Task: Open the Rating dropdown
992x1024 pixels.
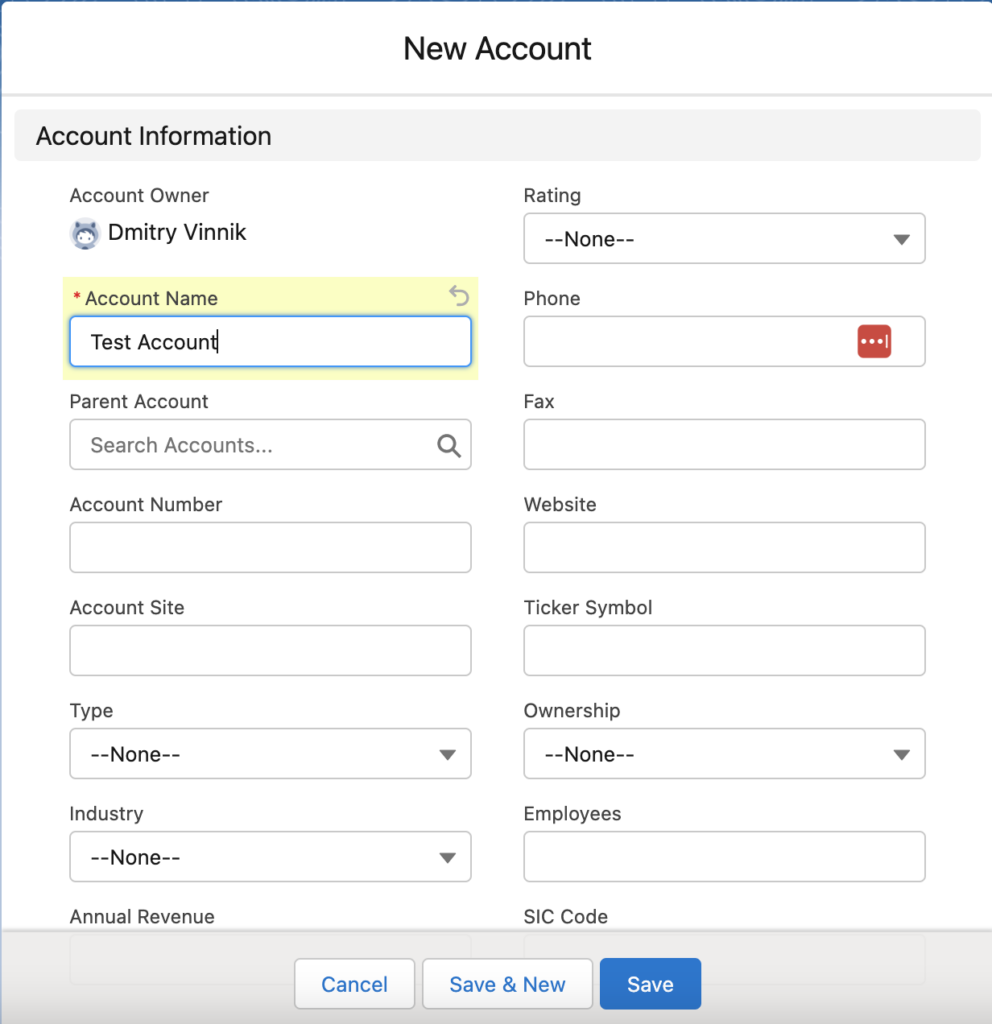Action: [724, 239]
